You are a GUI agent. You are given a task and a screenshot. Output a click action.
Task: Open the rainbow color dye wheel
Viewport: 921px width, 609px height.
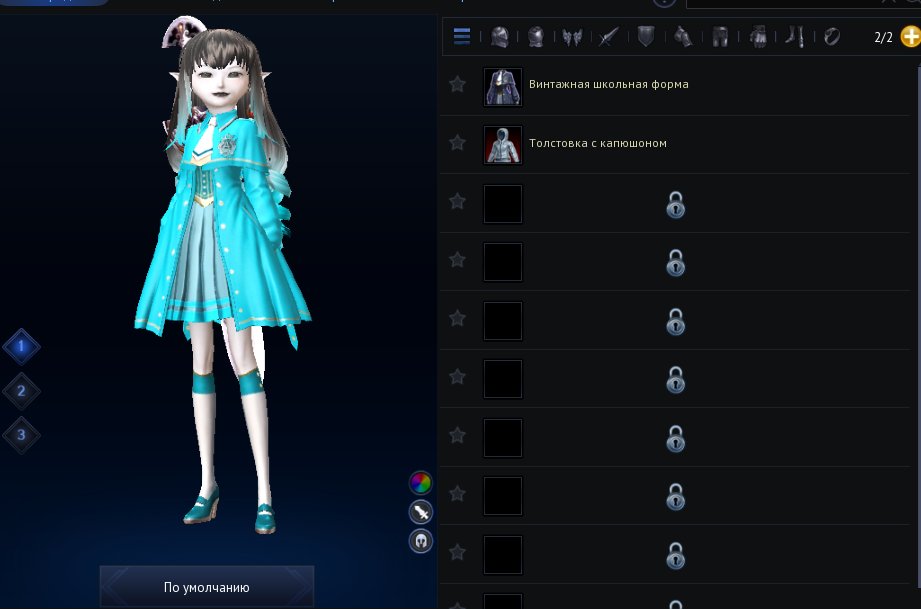click(421, 483)
